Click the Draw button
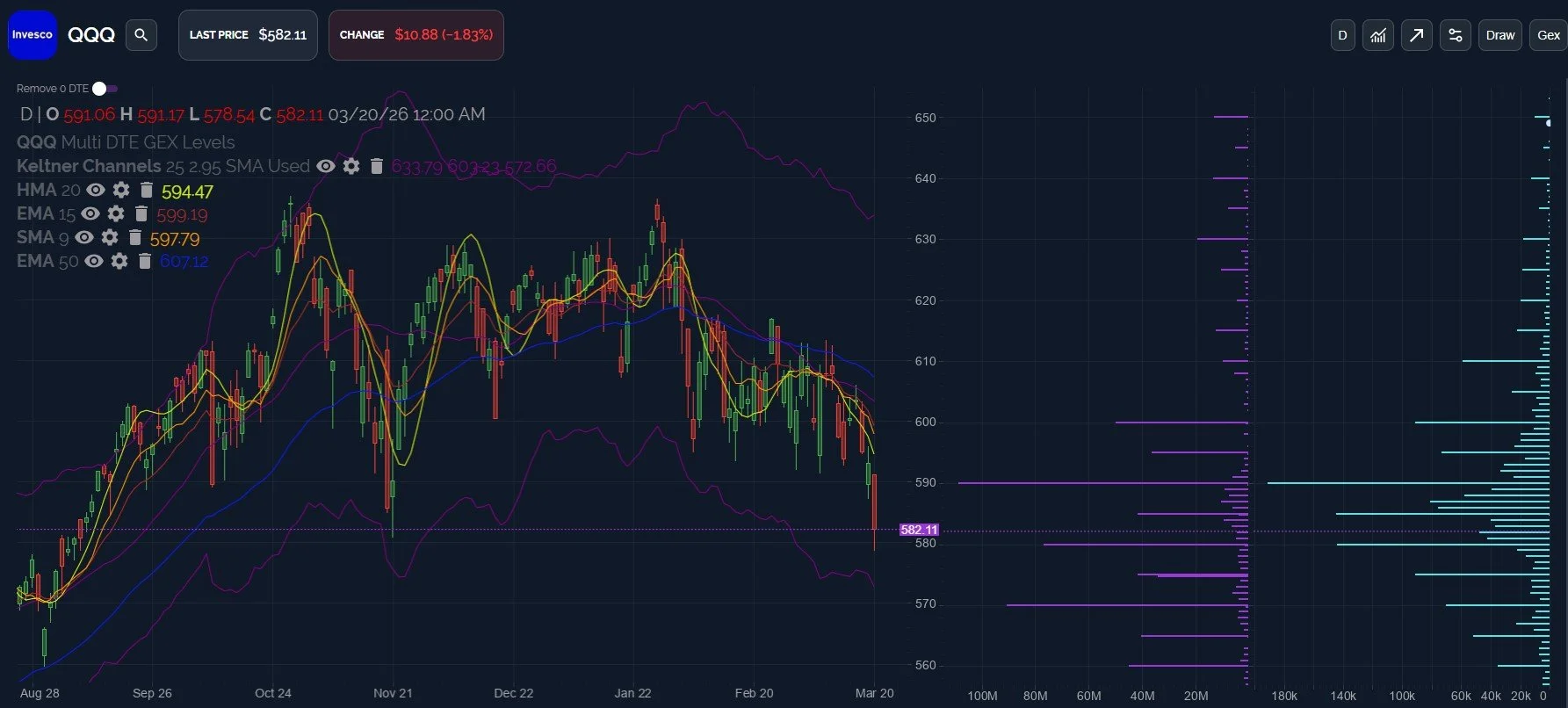This screenshot has width=1568, height=708. 1500,35
